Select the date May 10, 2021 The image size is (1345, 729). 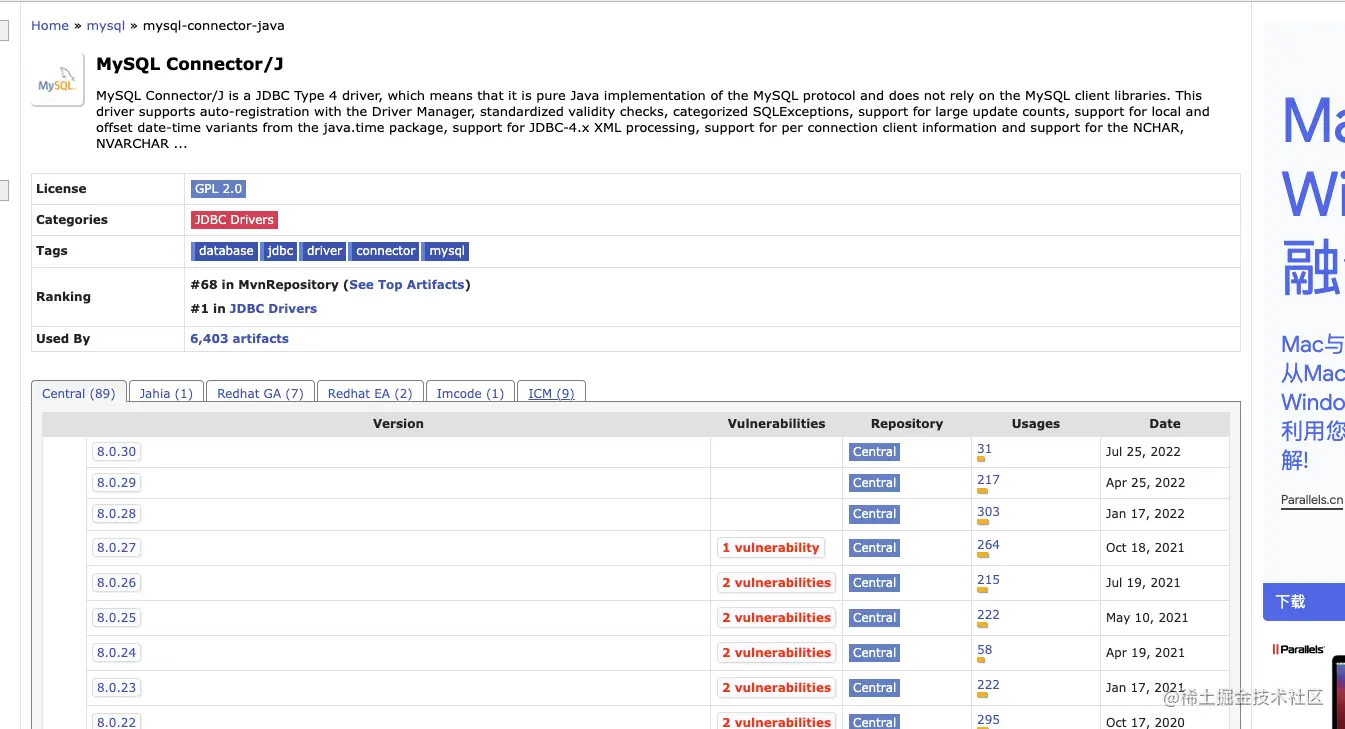[1147, 618]
